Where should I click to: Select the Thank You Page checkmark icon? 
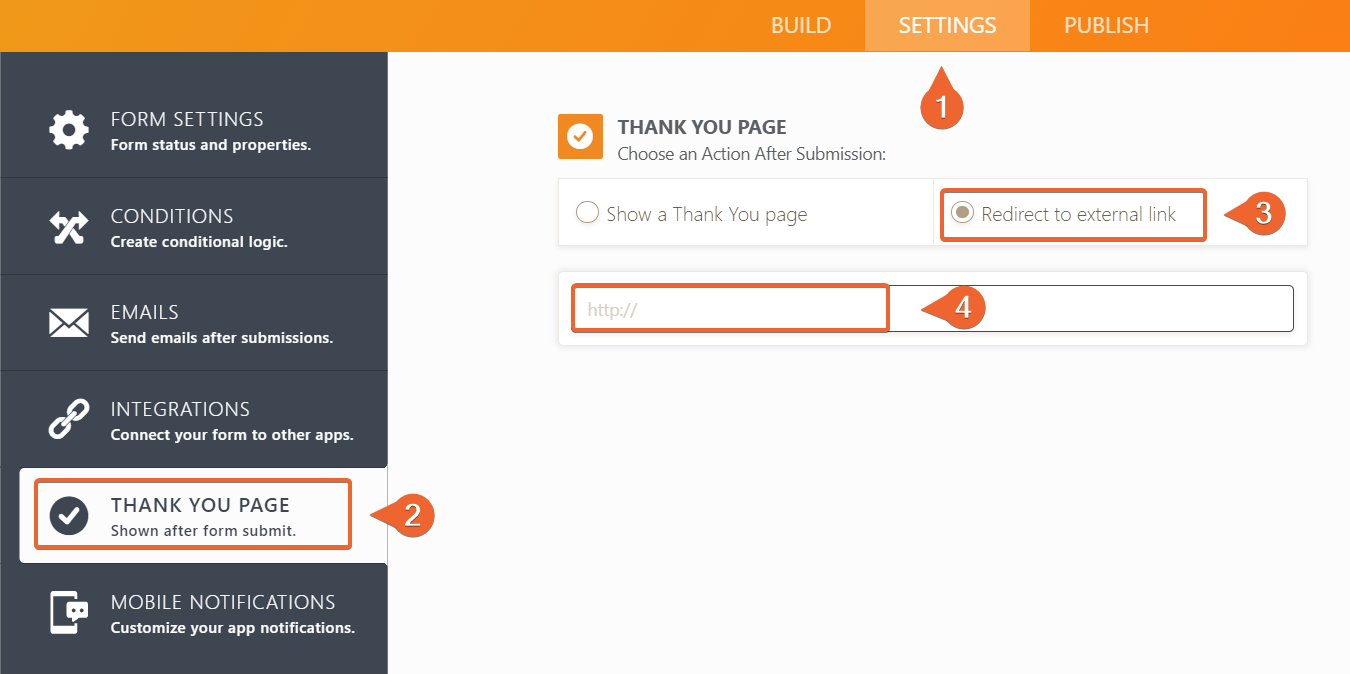[x=68, y=514]
